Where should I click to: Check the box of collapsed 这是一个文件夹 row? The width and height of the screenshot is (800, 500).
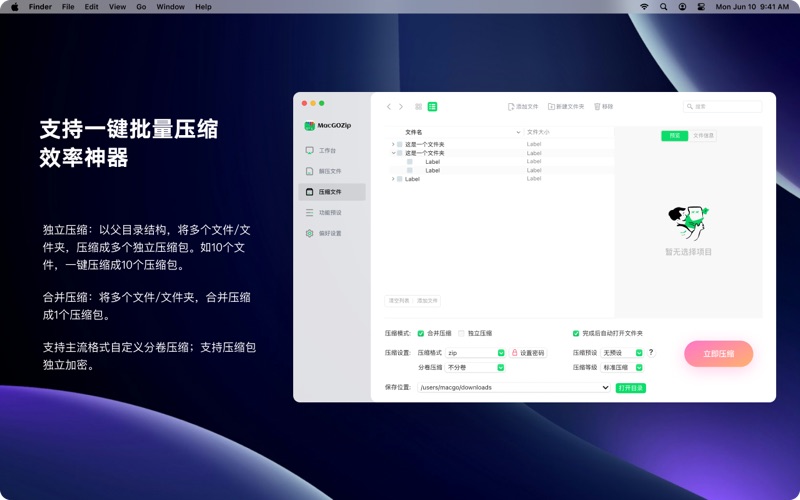point(399,144)
